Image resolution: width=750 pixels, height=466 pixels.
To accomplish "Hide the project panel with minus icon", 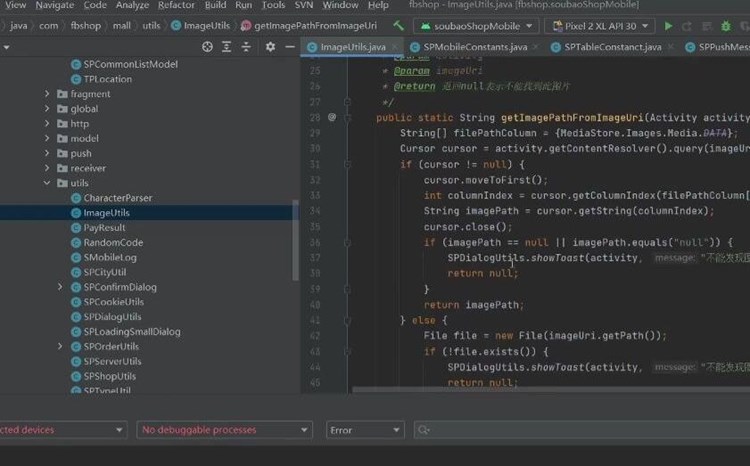I will 289,46.
